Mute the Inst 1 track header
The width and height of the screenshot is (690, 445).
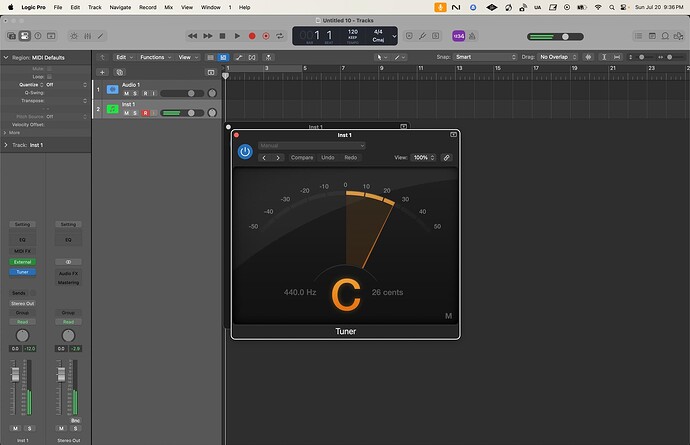tap(126, 113)
